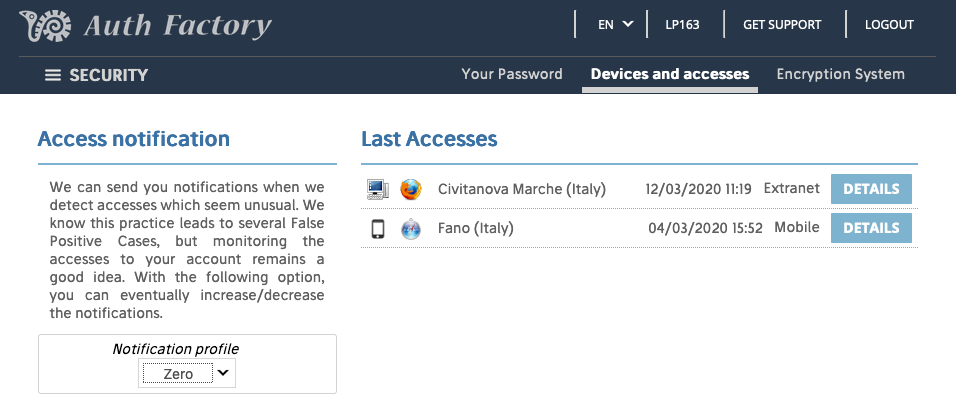Click the desktop computer device icon
956x410 pixels.
click(x=377, y=189)
